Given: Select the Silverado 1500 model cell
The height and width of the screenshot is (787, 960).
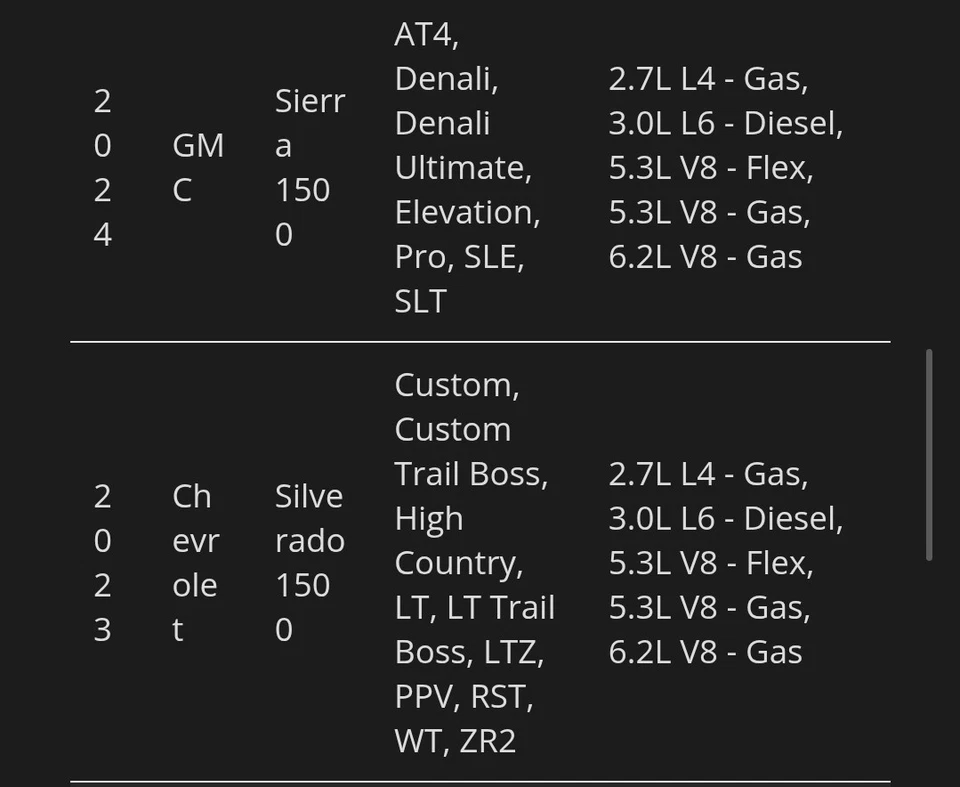Looking at the screenshot, I should tap(309, 563).
